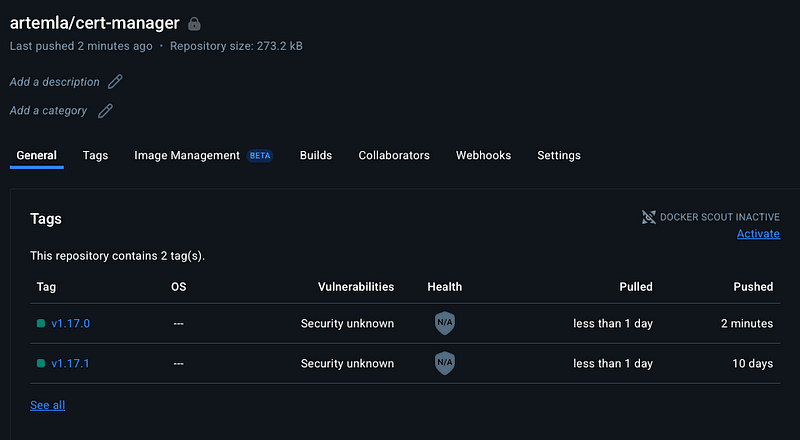Click the green status dot beside v1.17.0

click(x=41, y=323)
